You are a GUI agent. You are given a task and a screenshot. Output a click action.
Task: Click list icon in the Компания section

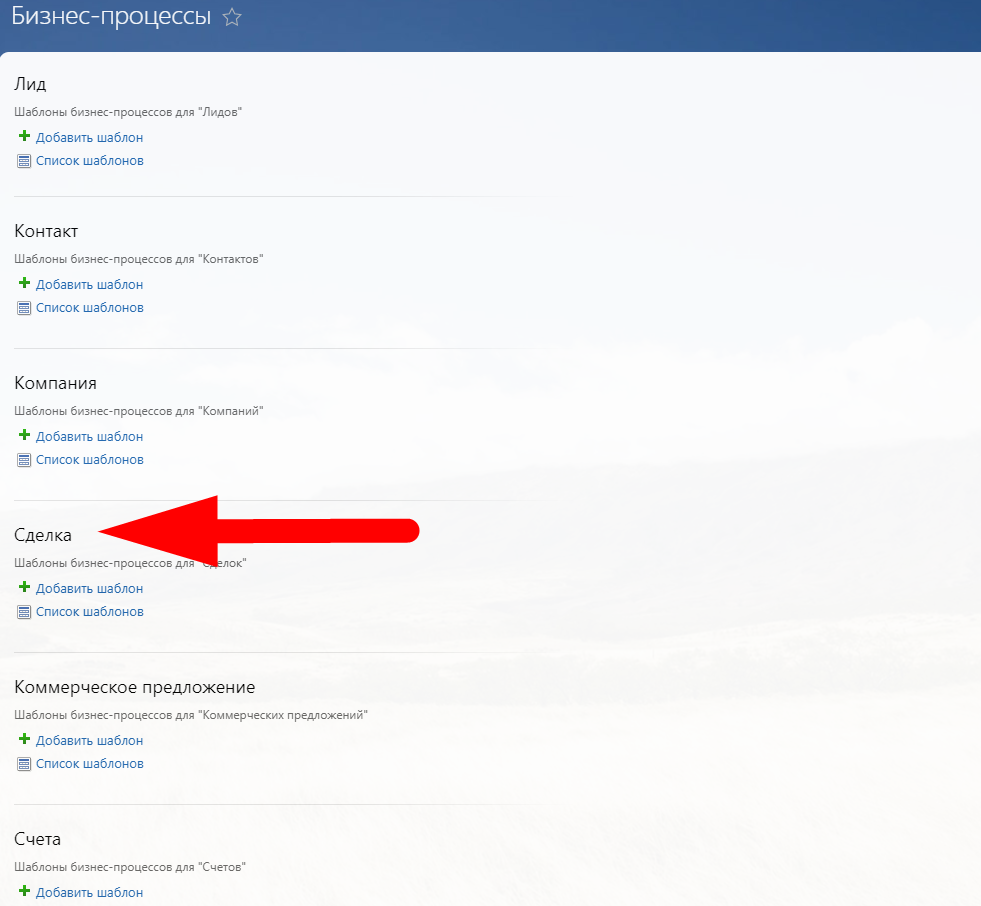[x=24, y=460]
